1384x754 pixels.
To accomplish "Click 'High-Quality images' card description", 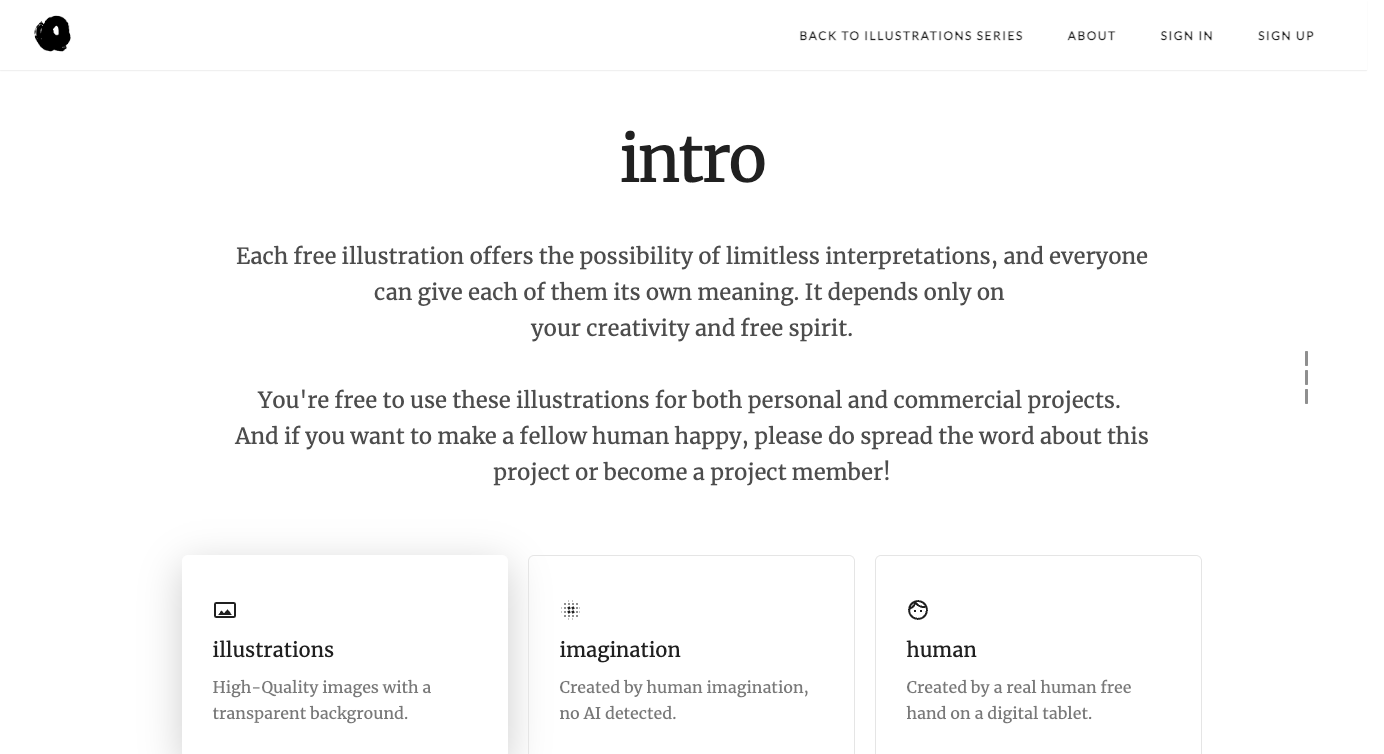I will (322, 700).
